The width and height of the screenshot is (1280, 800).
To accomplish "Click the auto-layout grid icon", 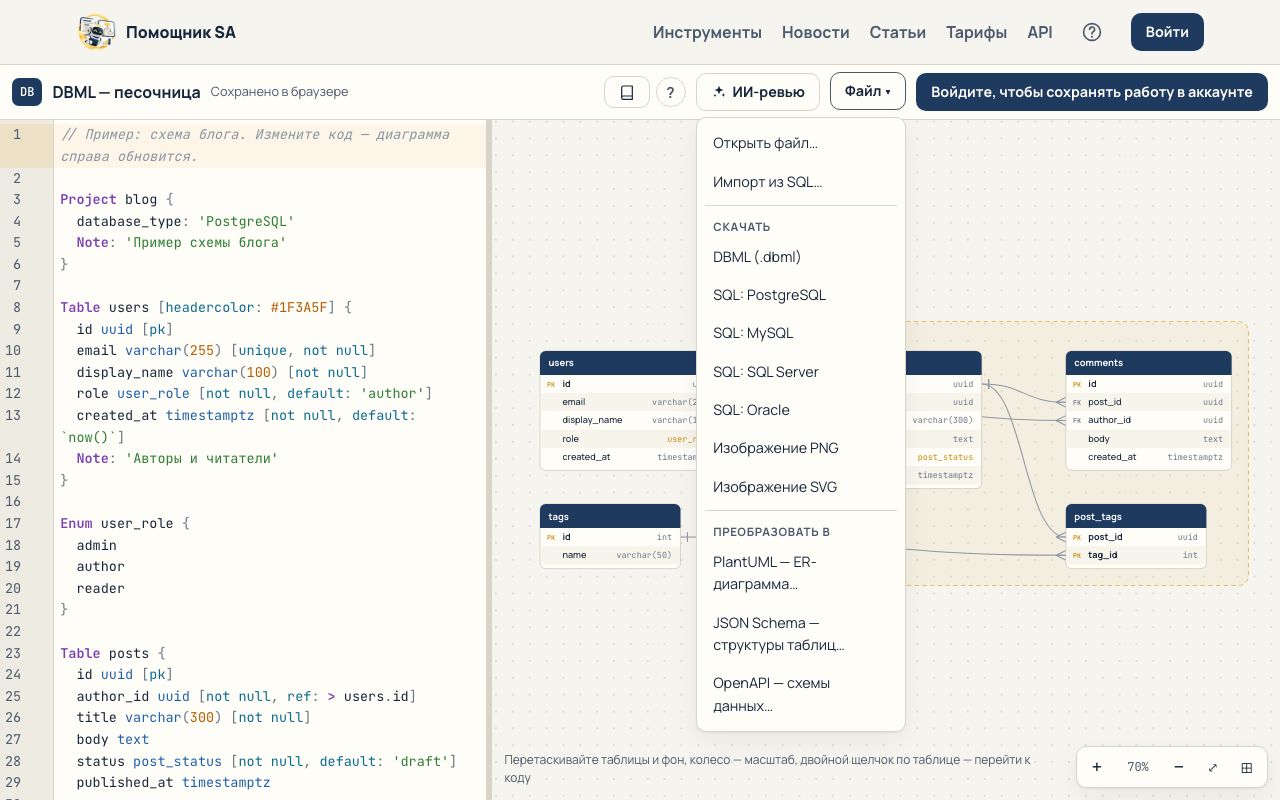I will pyautogui.click(x=1247, y=767).
